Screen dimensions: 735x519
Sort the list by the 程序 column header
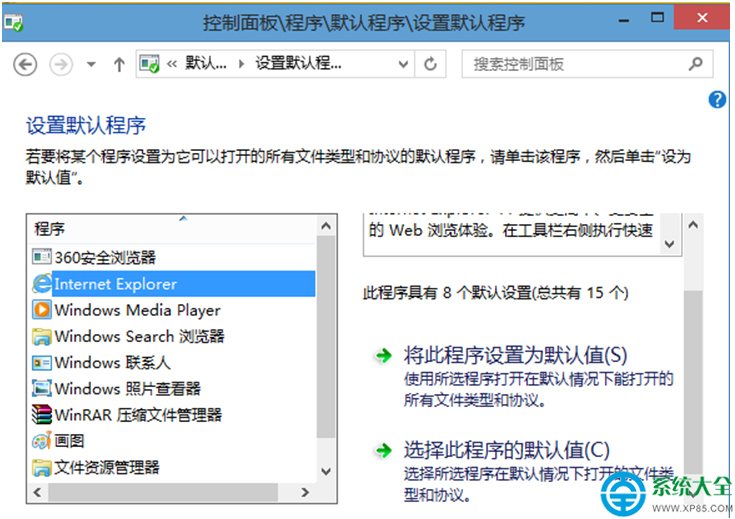[x=172, y=229]
